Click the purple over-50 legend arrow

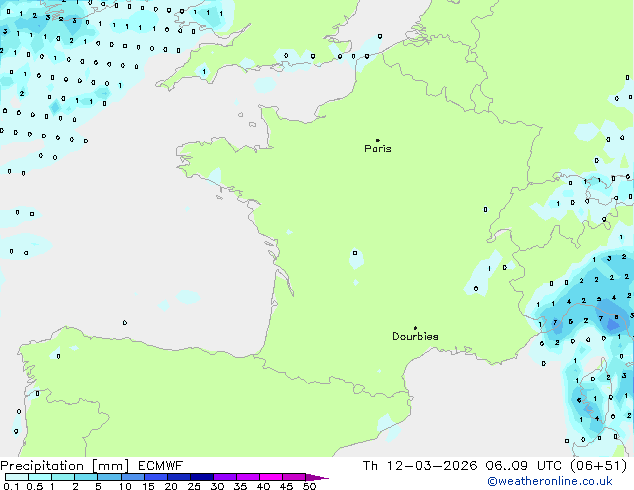click(x=317, y=477)
